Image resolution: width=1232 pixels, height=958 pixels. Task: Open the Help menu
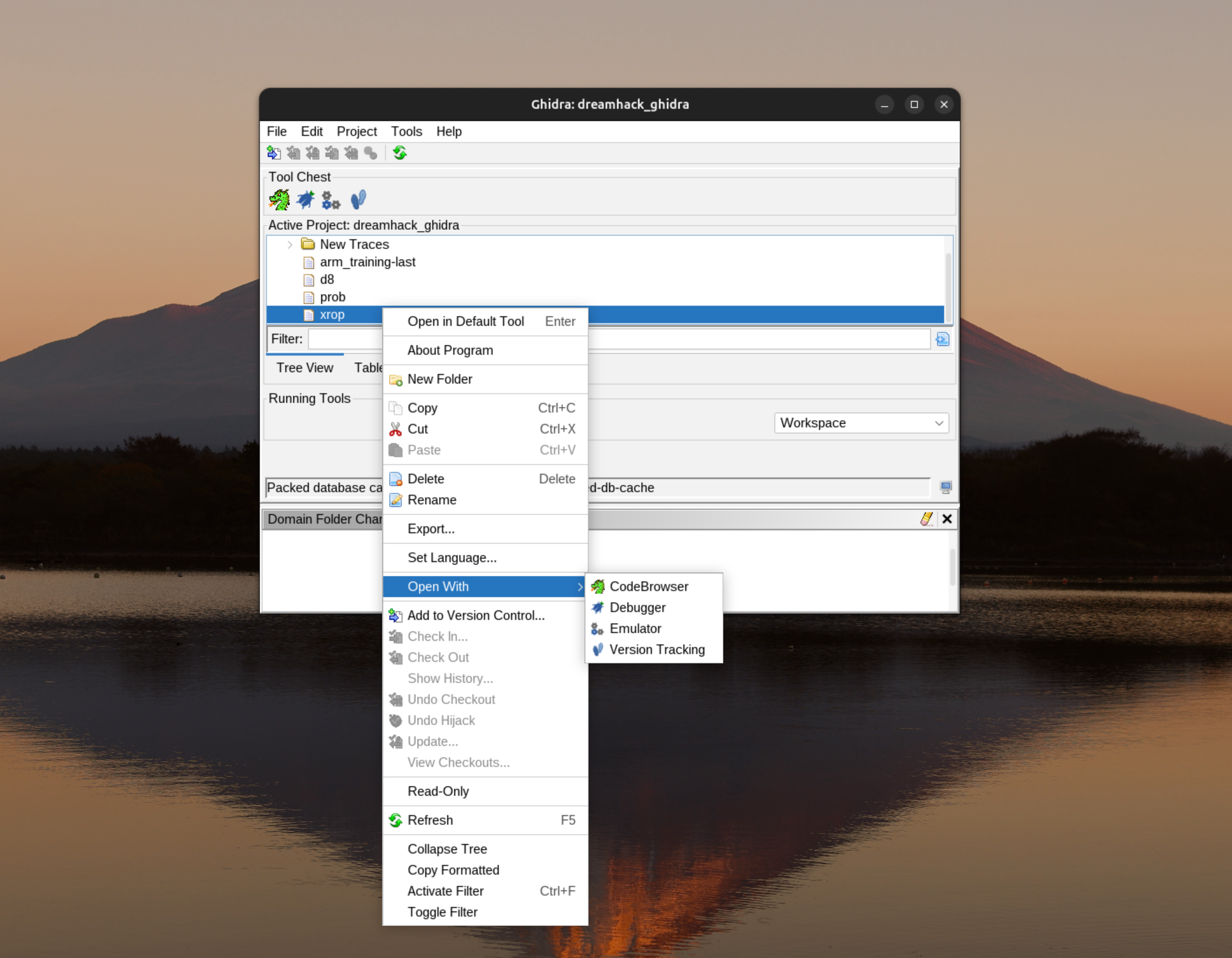coord(449,131)
